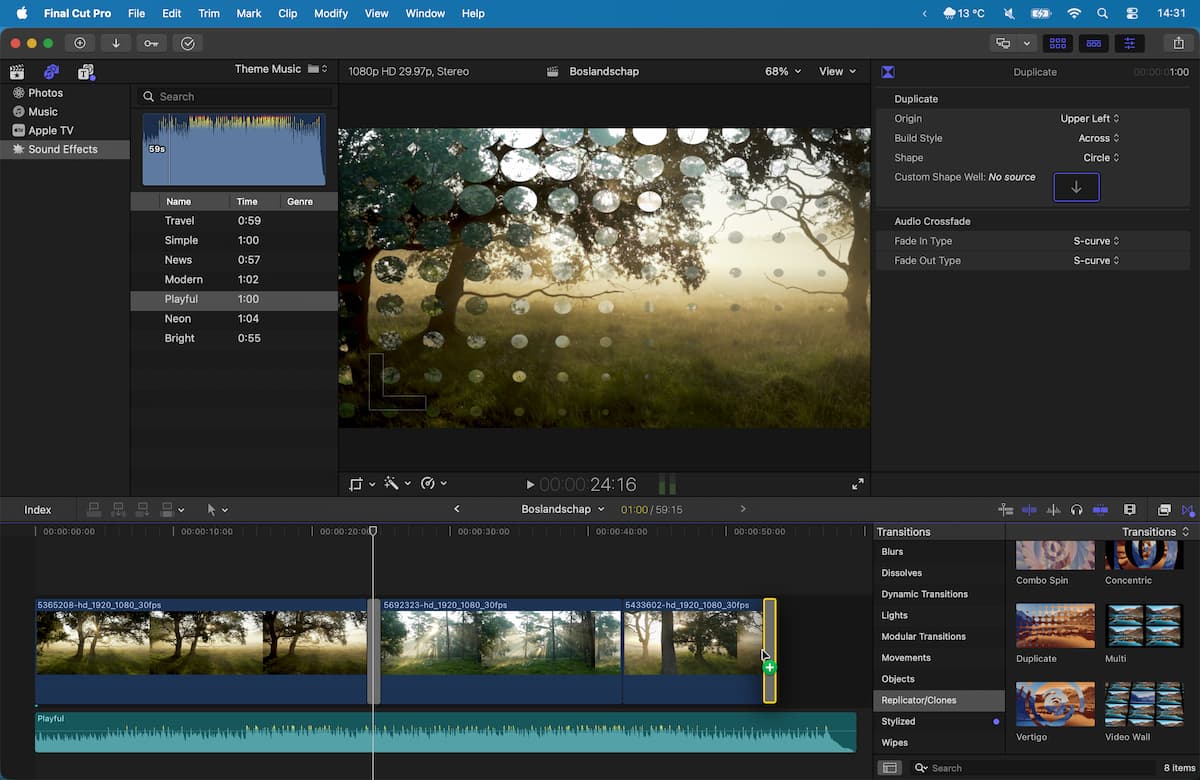Toggle solo headphones button

point(1076,510)
